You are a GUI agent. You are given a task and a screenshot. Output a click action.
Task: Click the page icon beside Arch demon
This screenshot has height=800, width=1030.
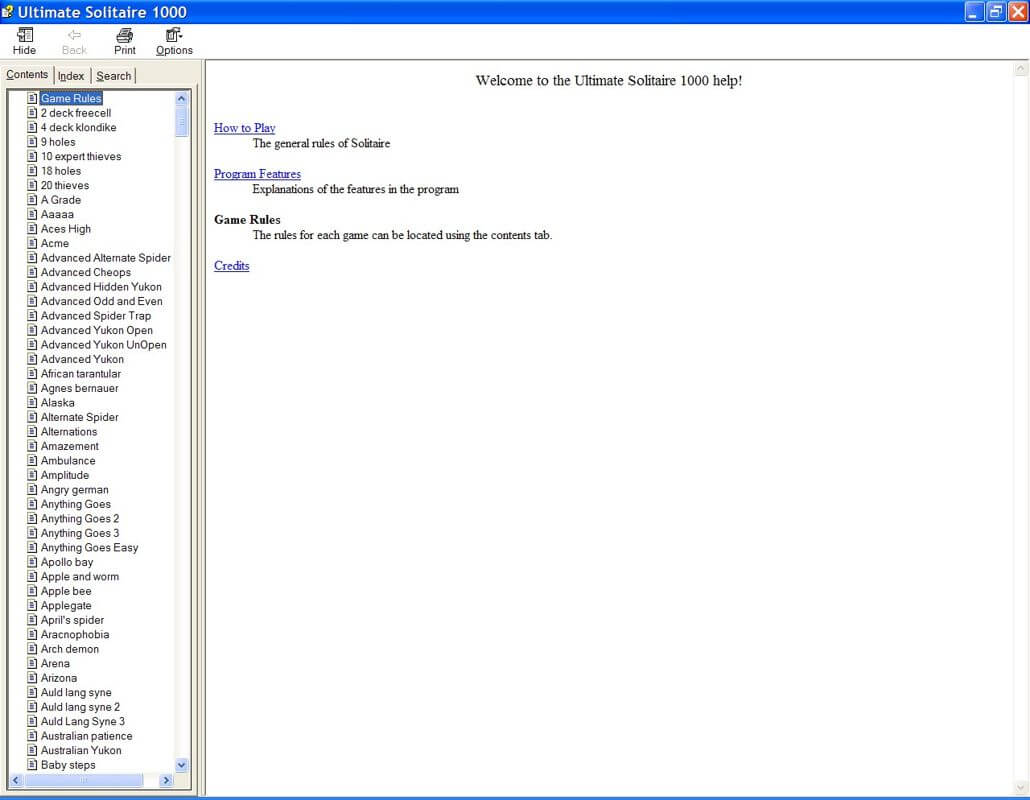(32, 648)
